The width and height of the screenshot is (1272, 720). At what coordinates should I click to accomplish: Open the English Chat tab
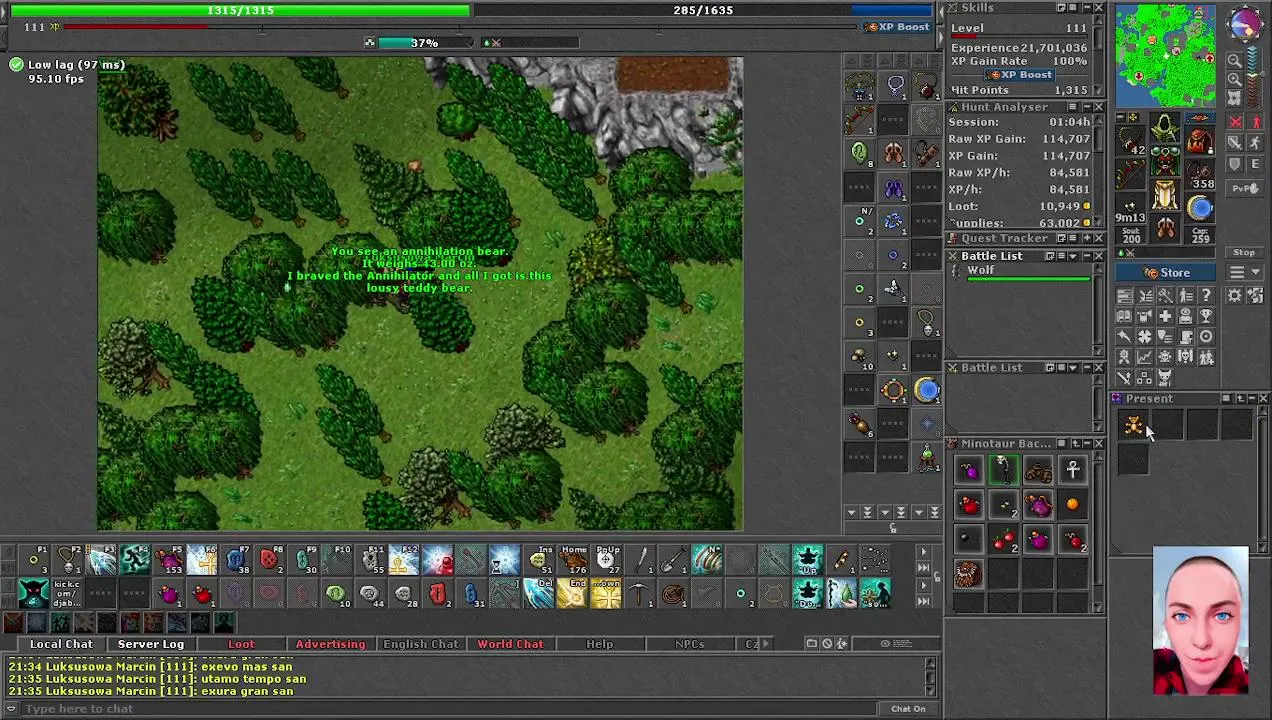point(420,644)
